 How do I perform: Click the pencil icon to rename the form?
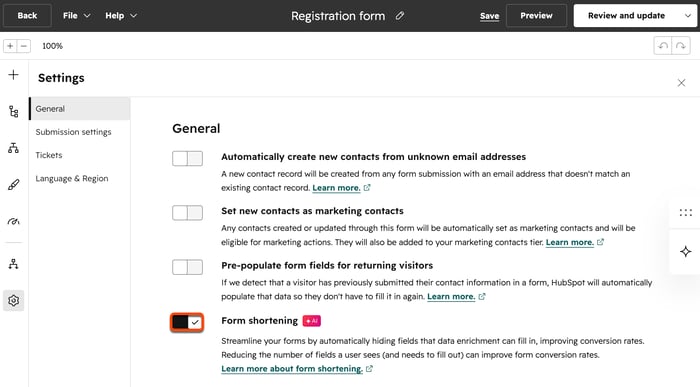(x=400, y=16)
